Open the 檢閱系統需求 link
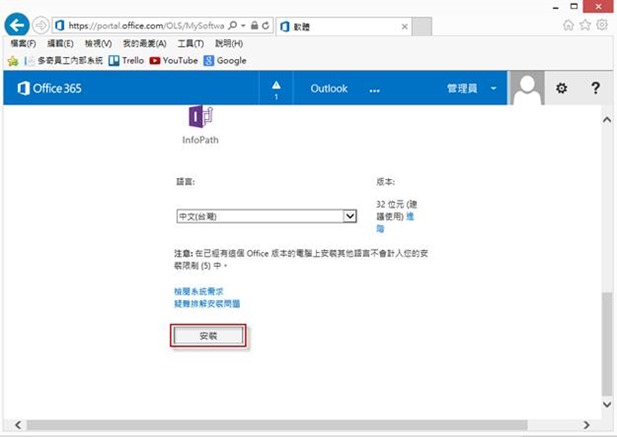617x437 pixels. tap(199, 291)
